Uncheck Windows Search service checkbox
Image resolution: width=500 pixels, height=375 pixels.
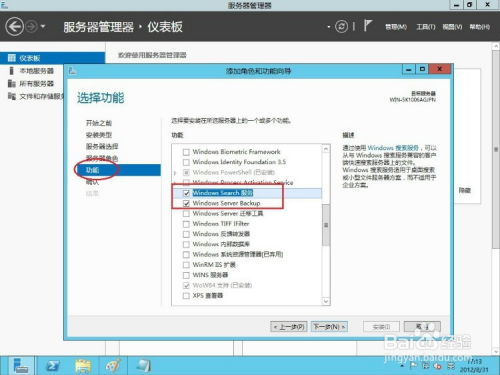(x=186, y=193)
